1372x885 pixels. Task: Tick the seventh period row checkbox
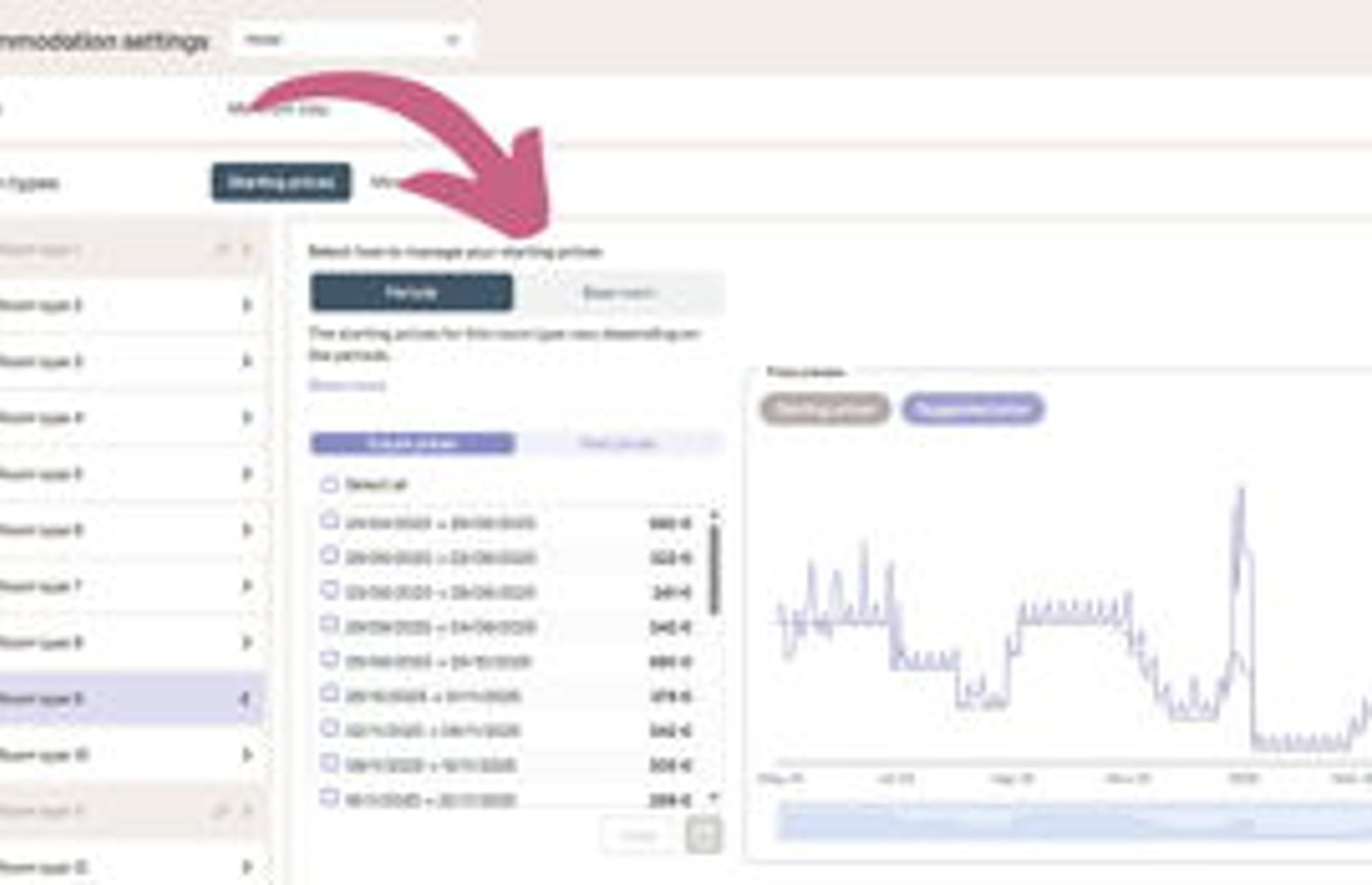(x=329, y=729)
